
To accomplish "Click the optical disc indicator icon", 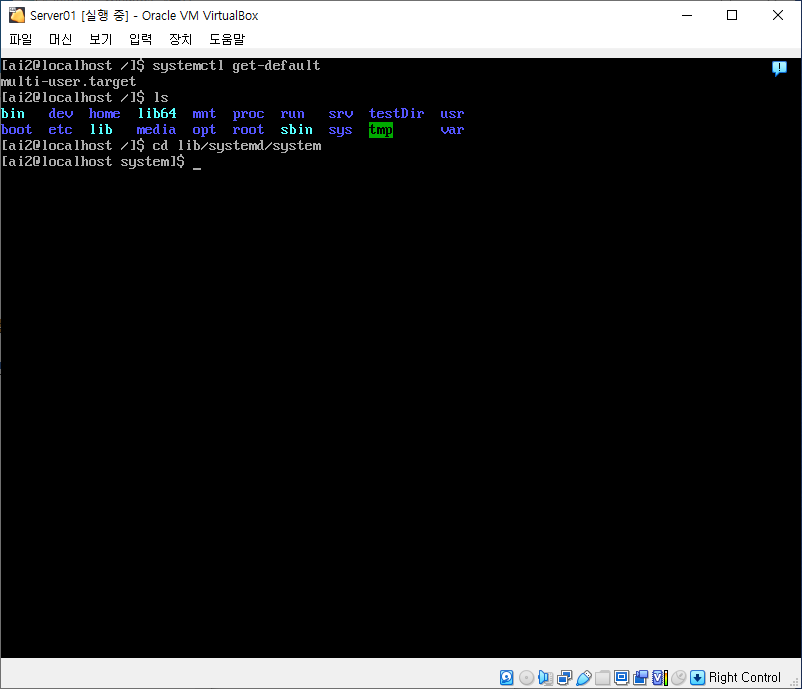I will [526, 677].
